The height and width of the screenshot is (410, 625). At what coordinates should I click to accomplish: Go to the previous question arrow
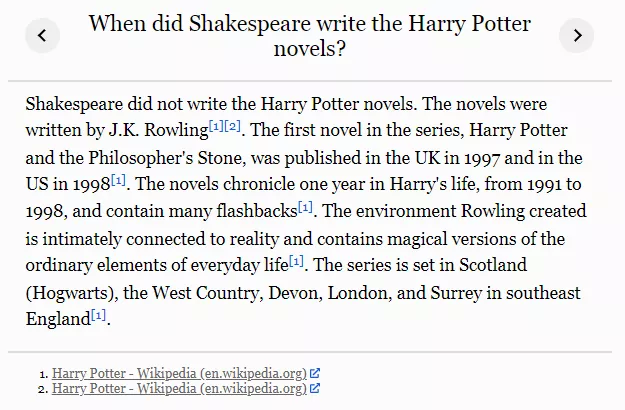(x=42, y=36)
